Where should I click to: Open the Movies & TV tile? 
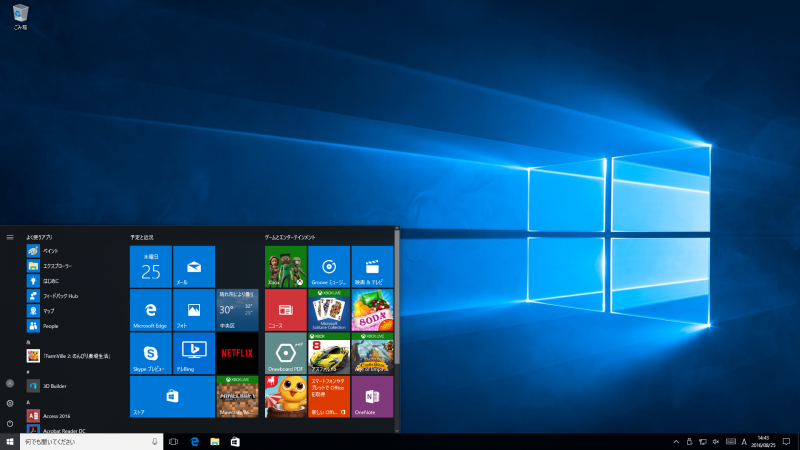(372, 266)
